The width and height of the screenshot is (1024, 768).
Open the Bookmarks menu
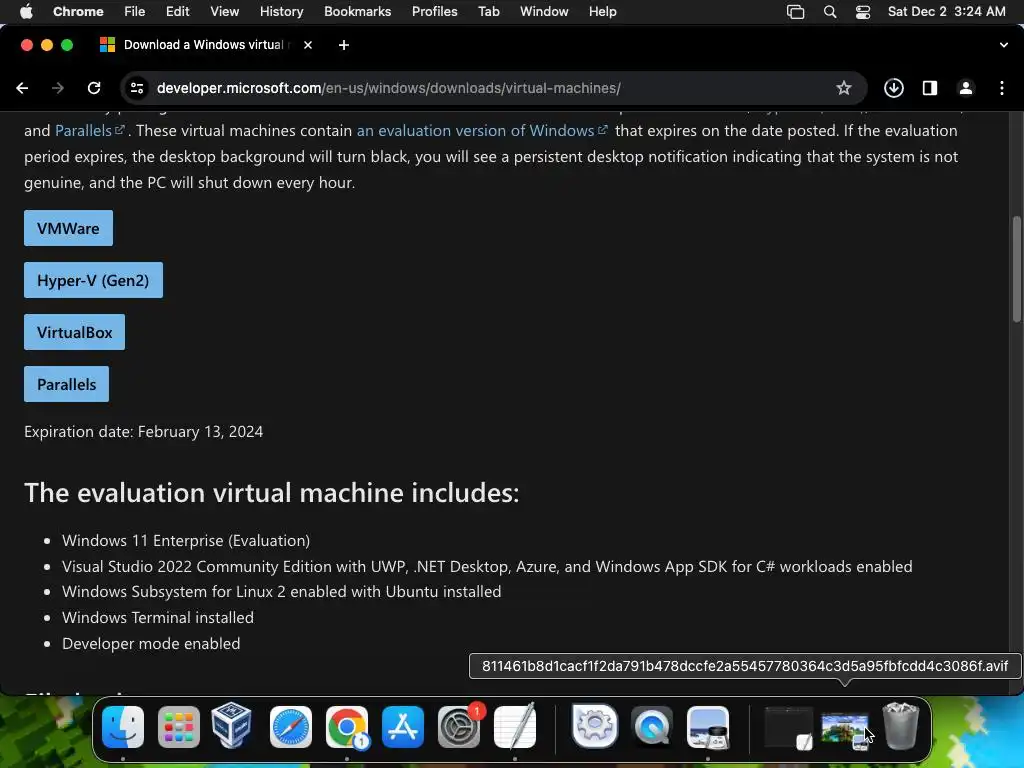click(358, 12)
